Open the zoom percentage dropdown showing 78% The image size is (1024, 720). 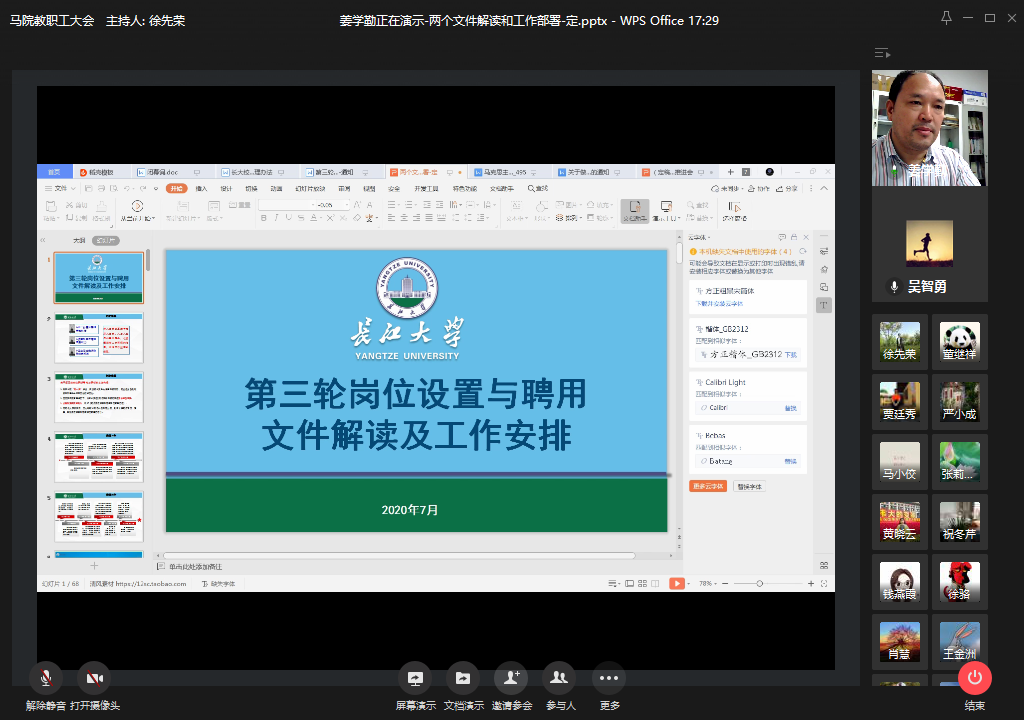pos(708,582)
